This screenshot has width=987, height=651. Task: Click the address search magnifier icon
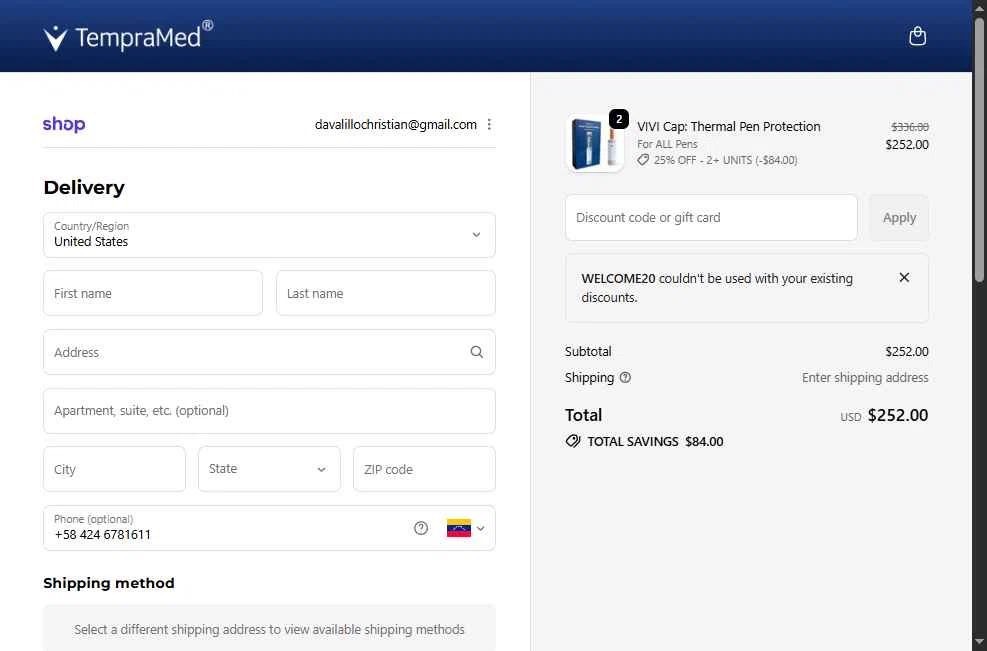[477, 352]
